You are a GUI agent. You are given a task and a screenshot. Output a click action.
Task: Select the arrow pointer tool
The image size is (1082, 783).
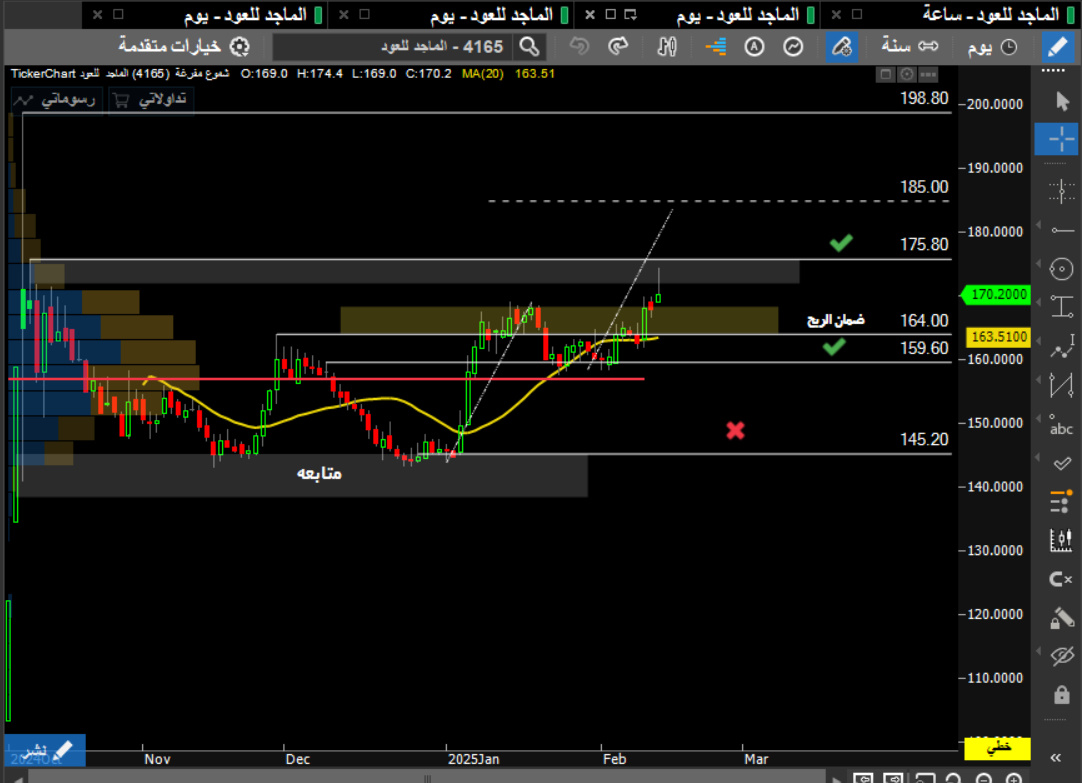point(1061,101)
